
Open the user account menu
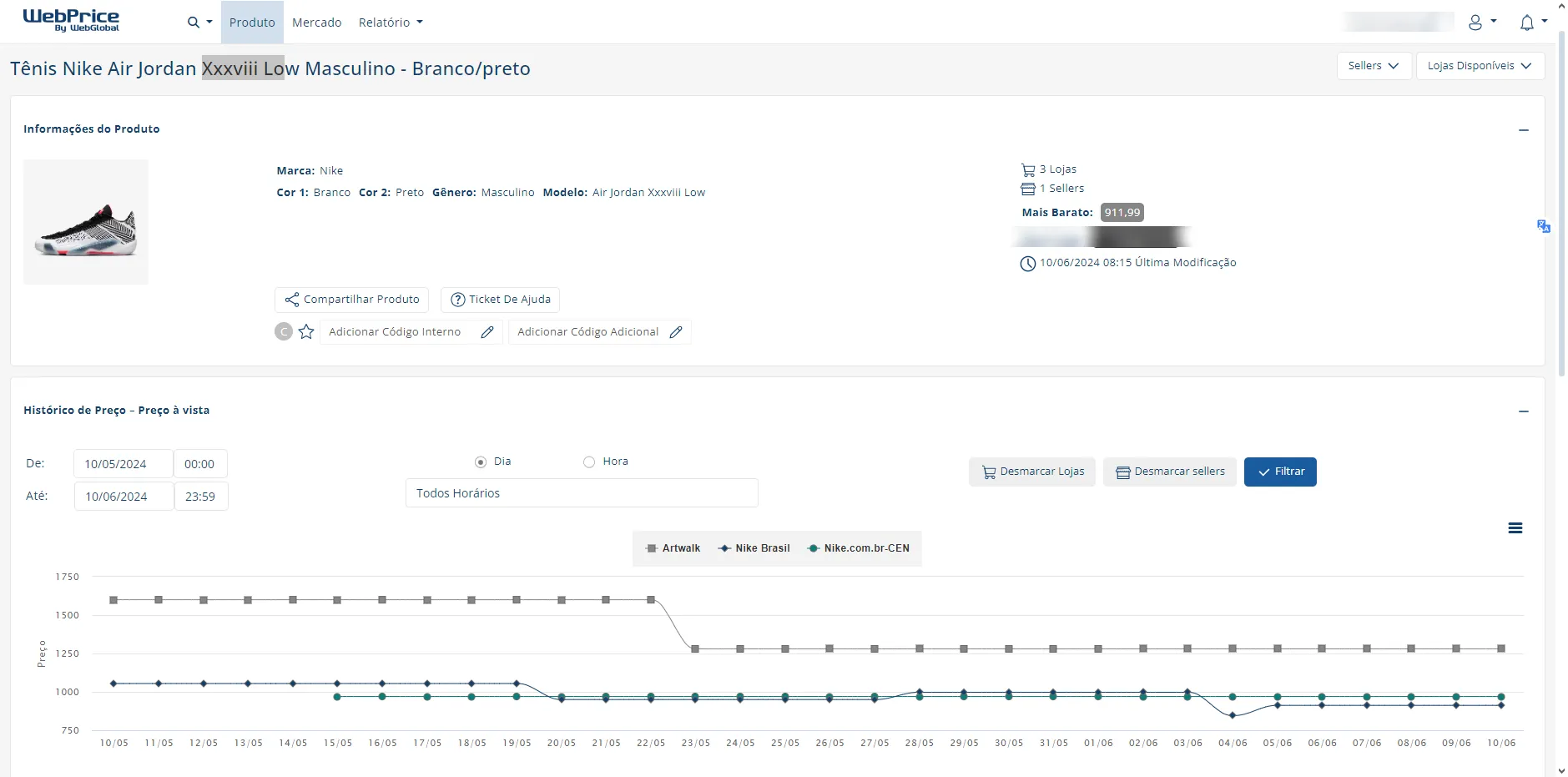[1482, 23]
